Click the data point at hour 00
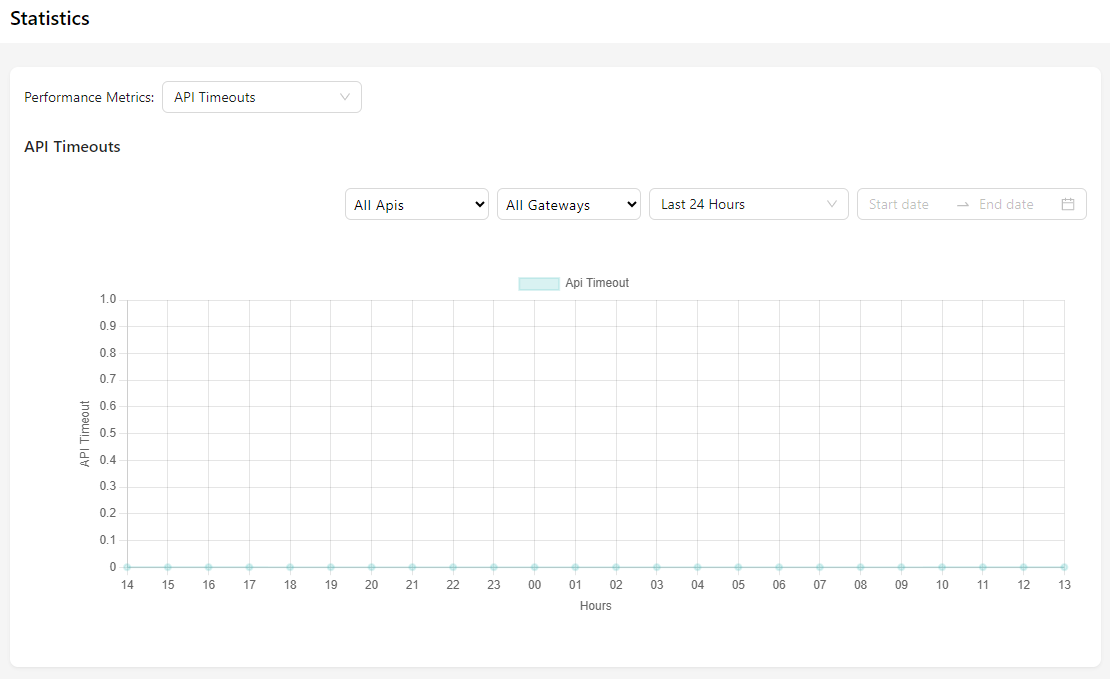Screen dimensions: 1110x684 point(534,567)
